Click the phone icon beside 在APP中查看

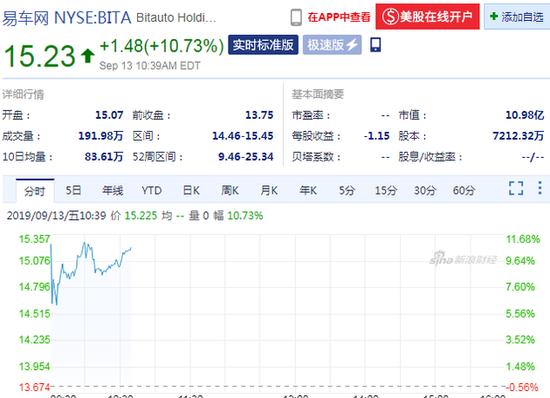tap(296, 17)
